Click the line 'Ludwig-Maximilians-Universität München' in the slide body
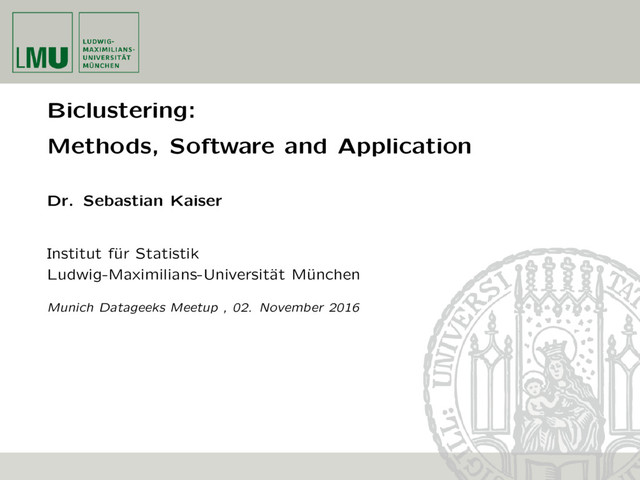The image size is (640, 480). [x=203, y=275]
